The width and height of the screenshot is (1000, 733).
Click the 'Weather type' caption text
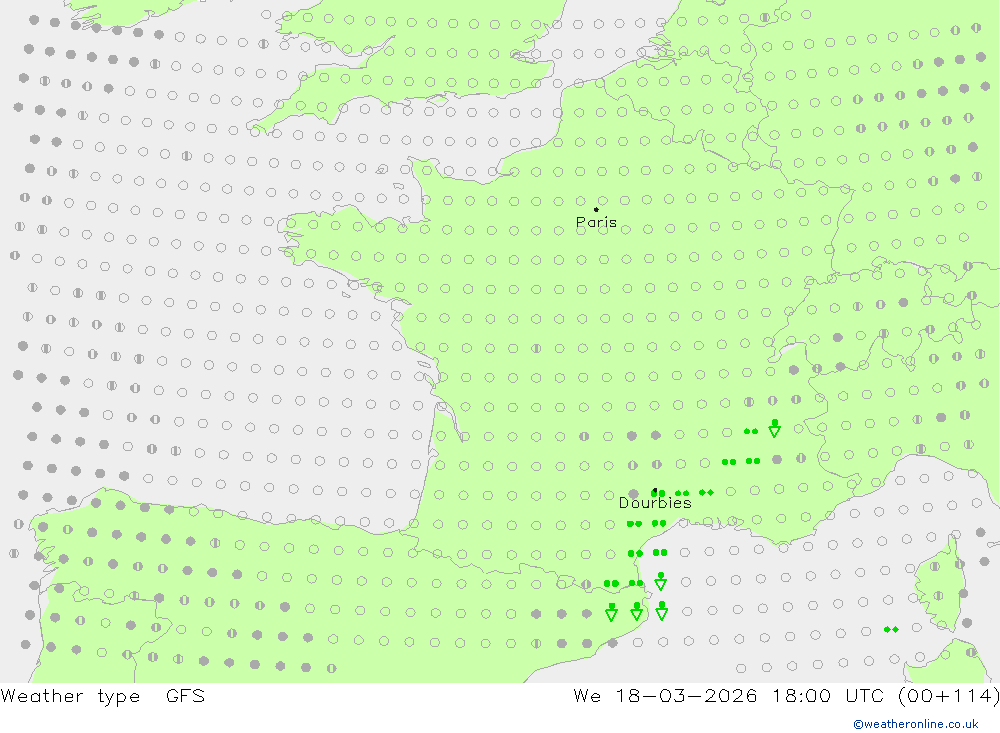click(70, 696)
